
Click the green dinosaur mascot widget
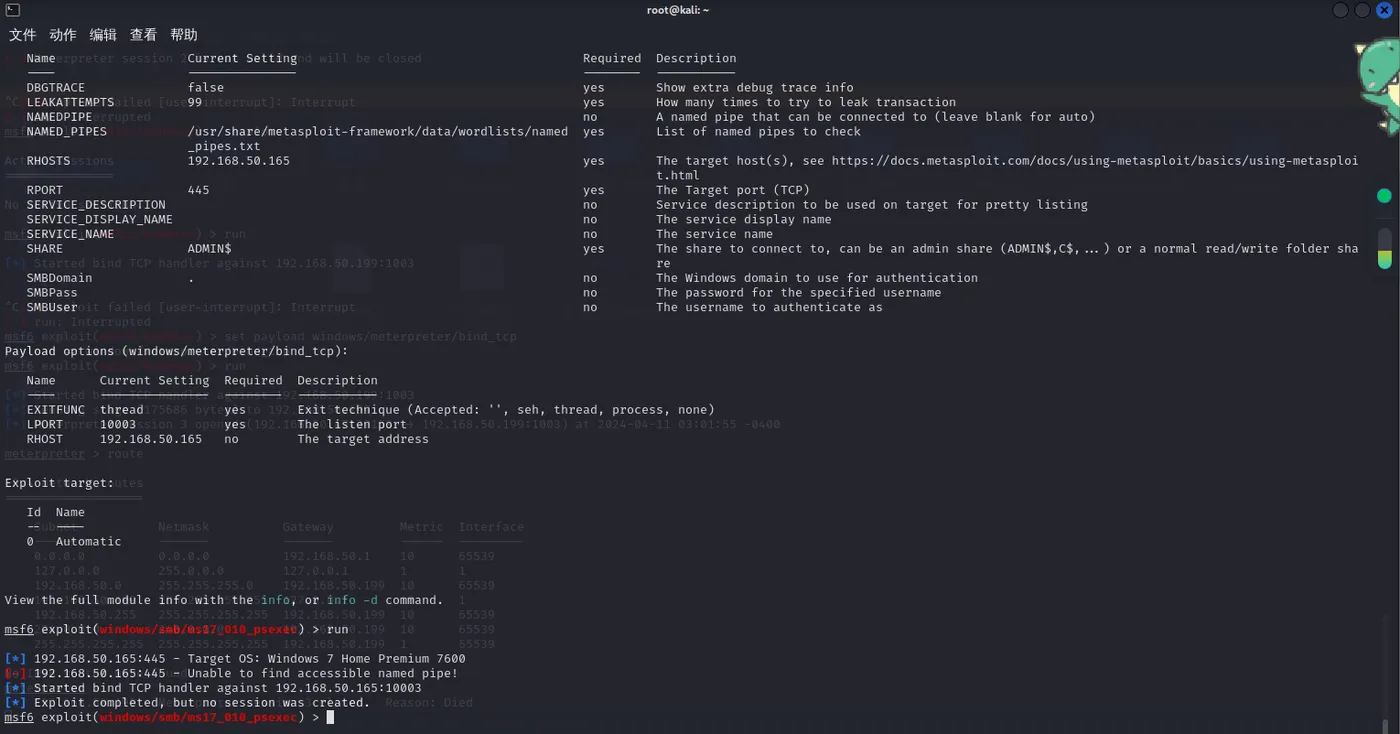pyautogui.click(x=1379, y=85)
